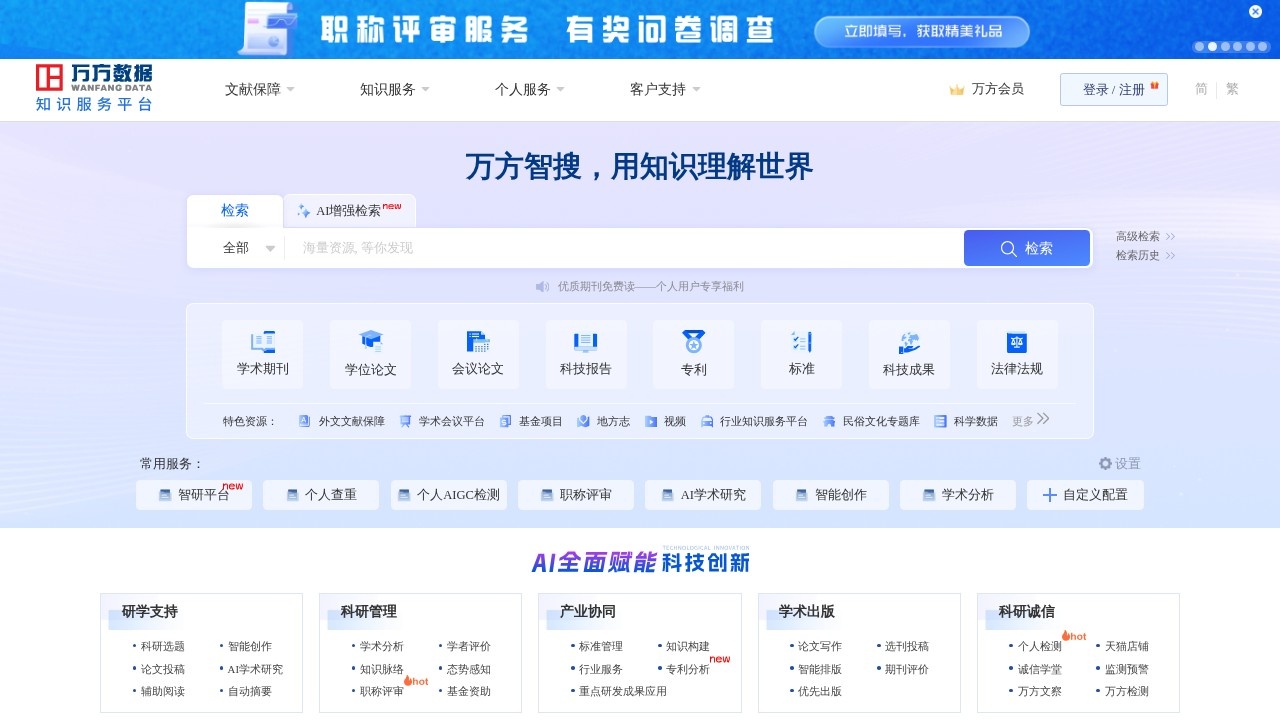Screen dimensions: 1280x720
Task: Open the 设置 settings gear
Action: [1121, 463]
